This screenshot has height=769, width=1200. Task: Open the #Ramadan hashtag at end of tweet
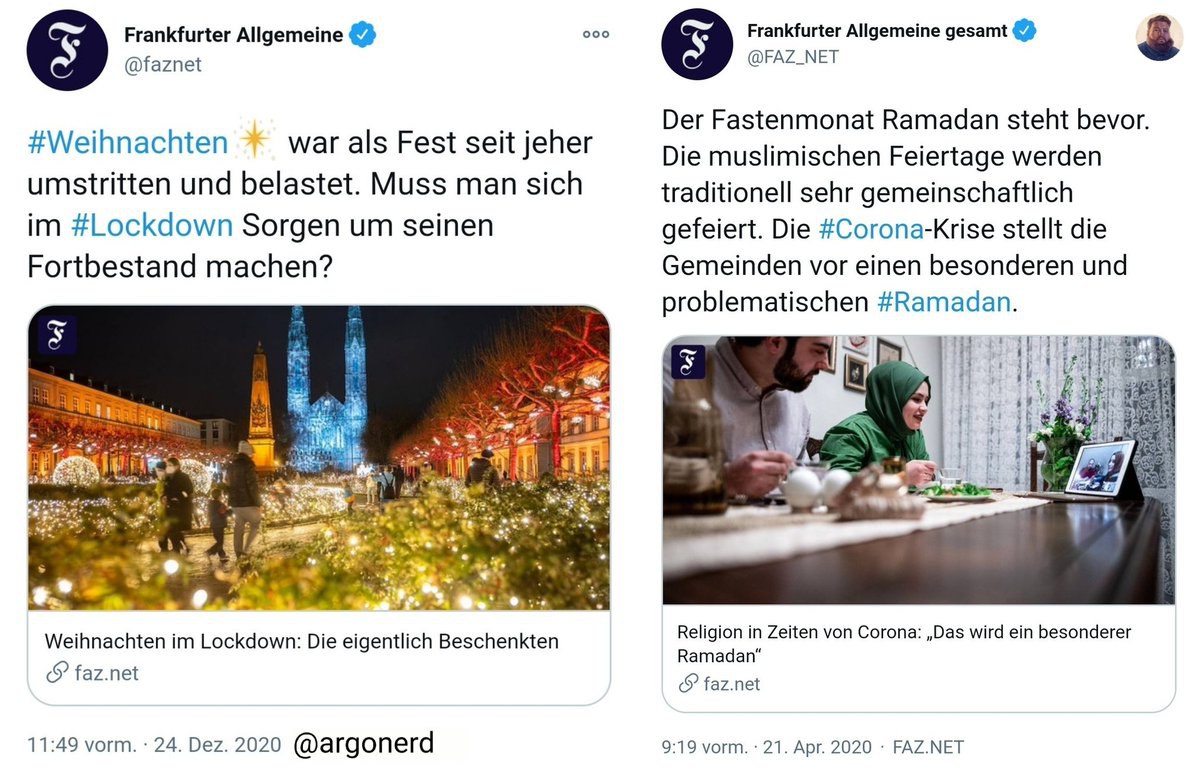[x=944, y=301]
